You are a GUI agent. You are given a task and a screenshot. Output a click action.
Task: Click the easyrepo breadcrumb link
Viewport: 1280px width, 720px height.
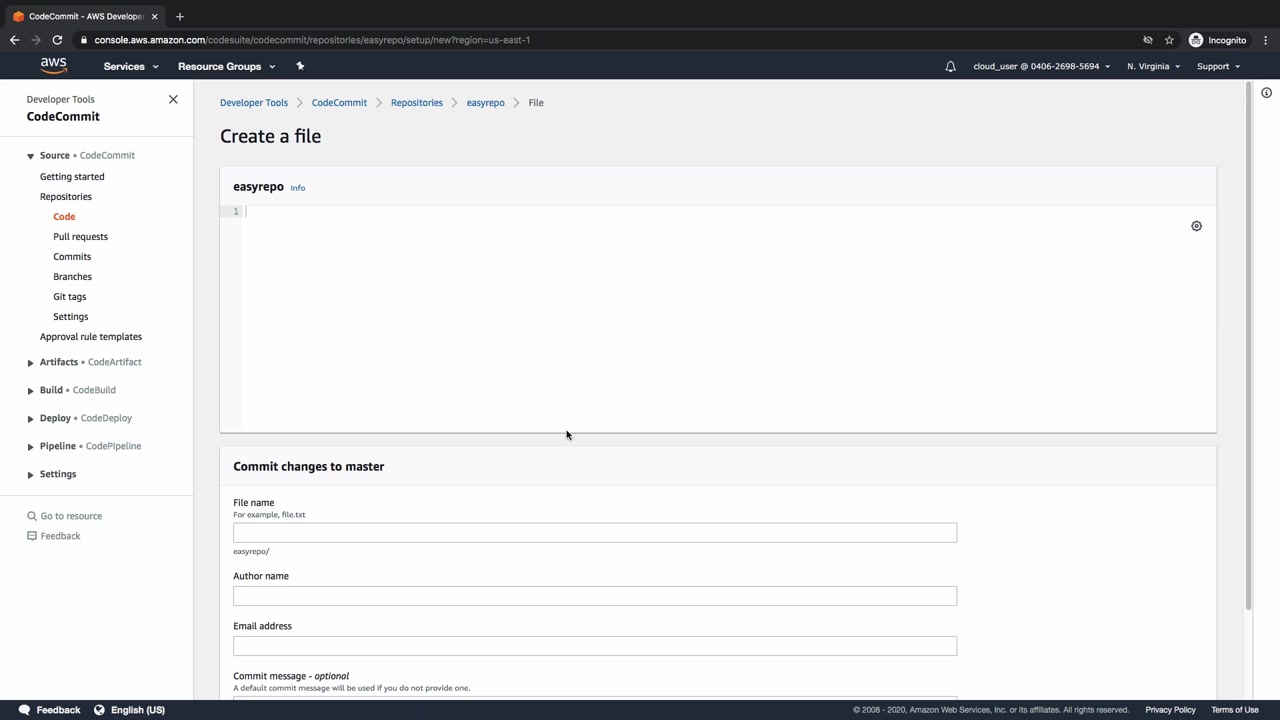click(x=485, y=102)
